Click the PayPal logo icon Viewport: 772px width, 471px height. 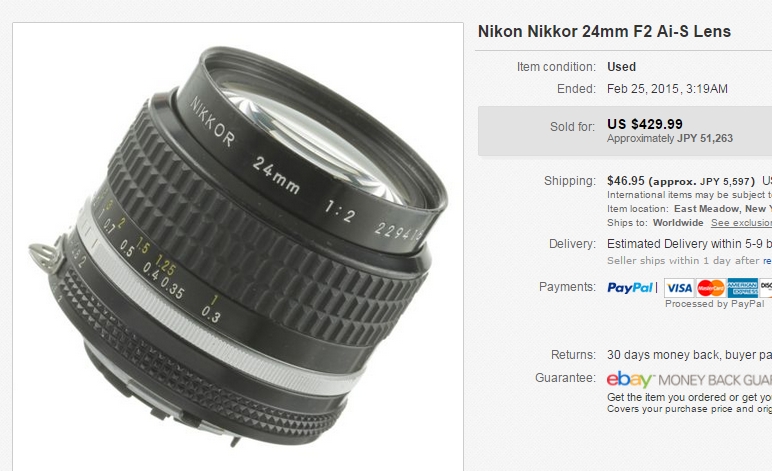tap(630, 287)
